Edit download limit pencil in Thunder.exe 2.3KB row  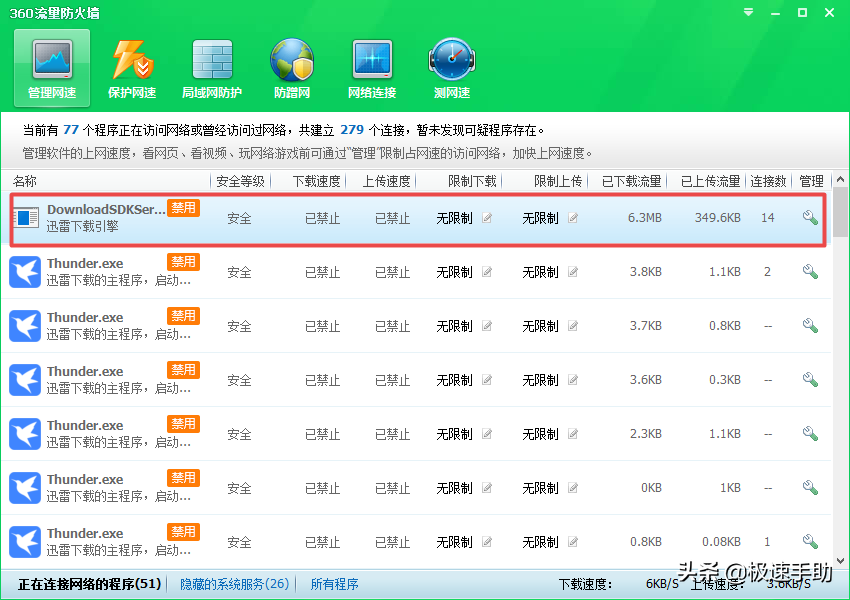click(487, 434)
